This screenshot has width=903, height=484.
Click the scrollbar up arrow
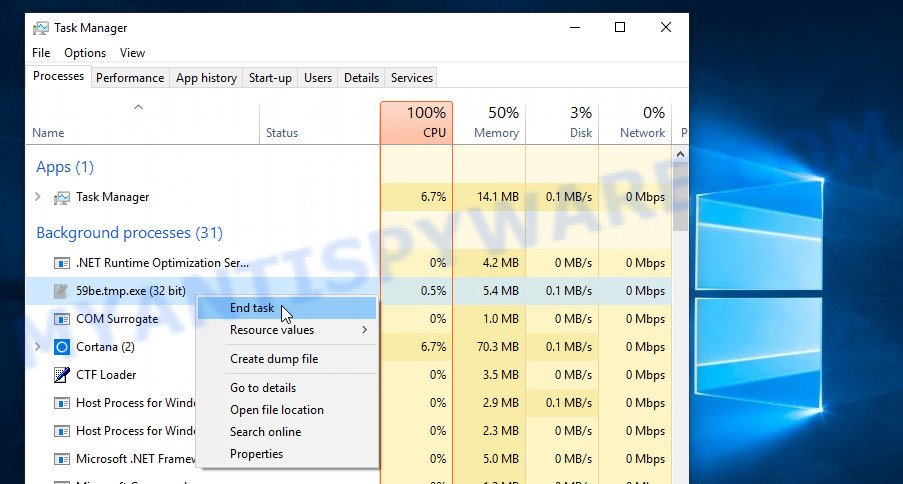tap(680, 154)
